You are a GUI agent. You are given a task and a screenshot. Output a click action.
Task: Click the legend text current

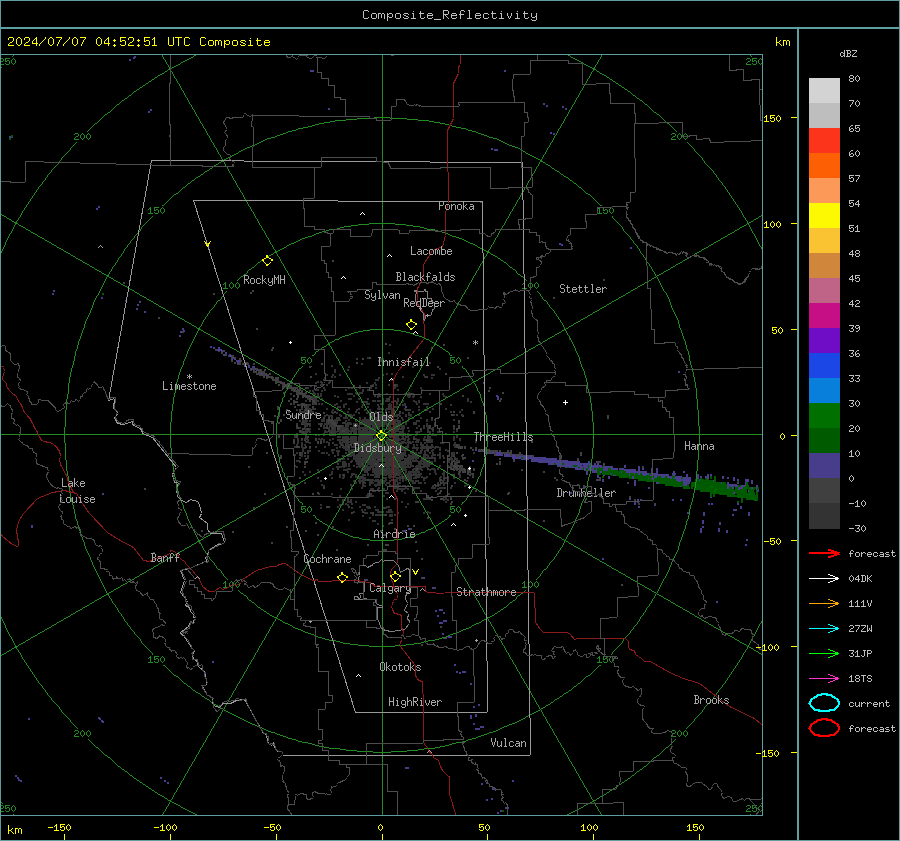(869, 703)
